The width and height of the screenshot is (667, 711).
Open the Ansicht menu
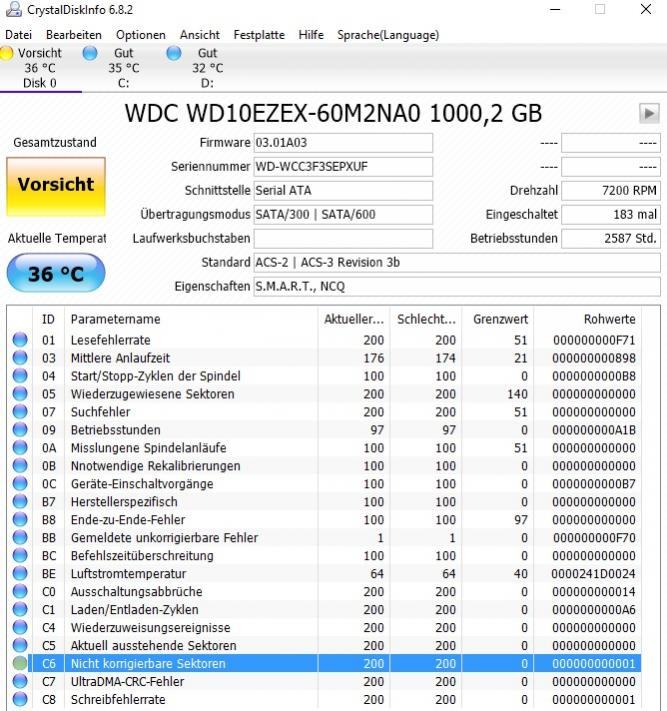tap(200, 35)
